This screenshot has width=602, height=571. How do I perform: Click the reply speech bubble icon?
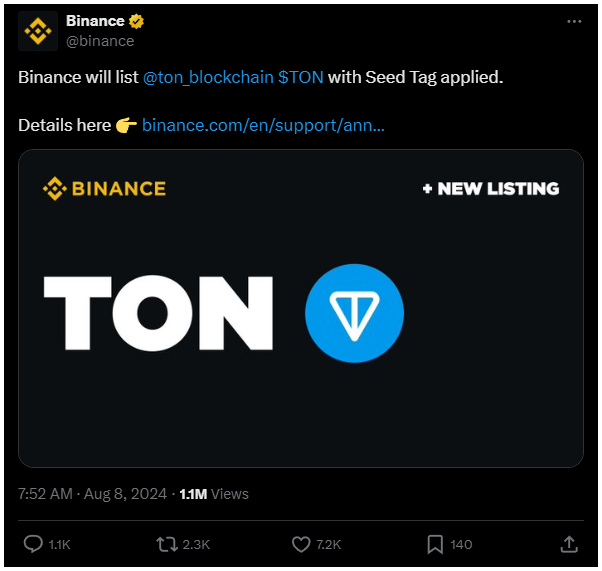[33, 544]
